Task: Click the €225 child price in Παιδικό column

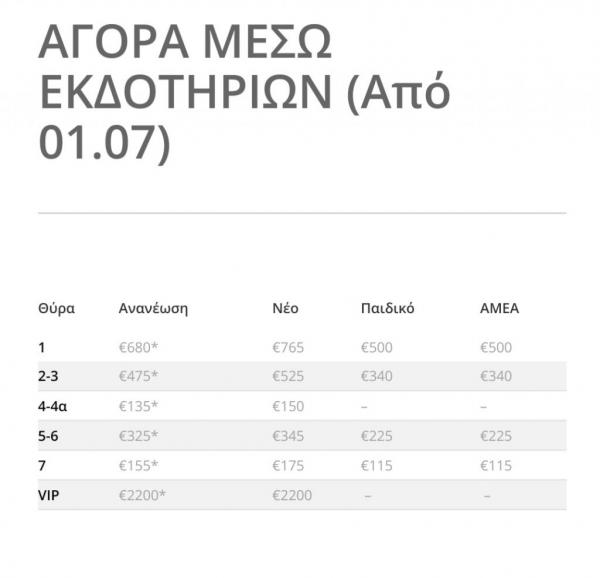Action: point(376,435)
